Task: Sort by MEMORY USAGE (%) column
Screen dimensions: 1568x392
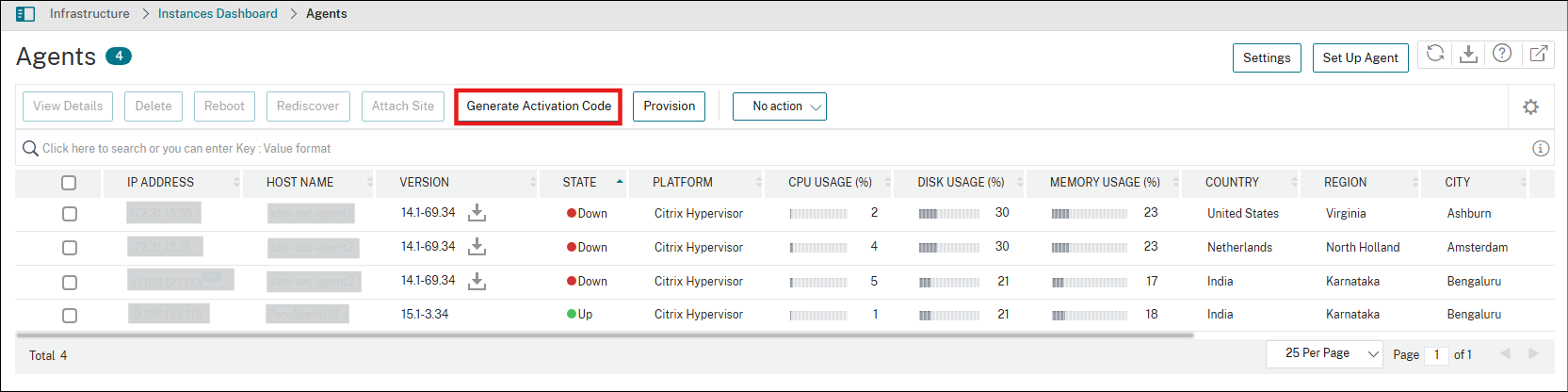Action: 1106,182
